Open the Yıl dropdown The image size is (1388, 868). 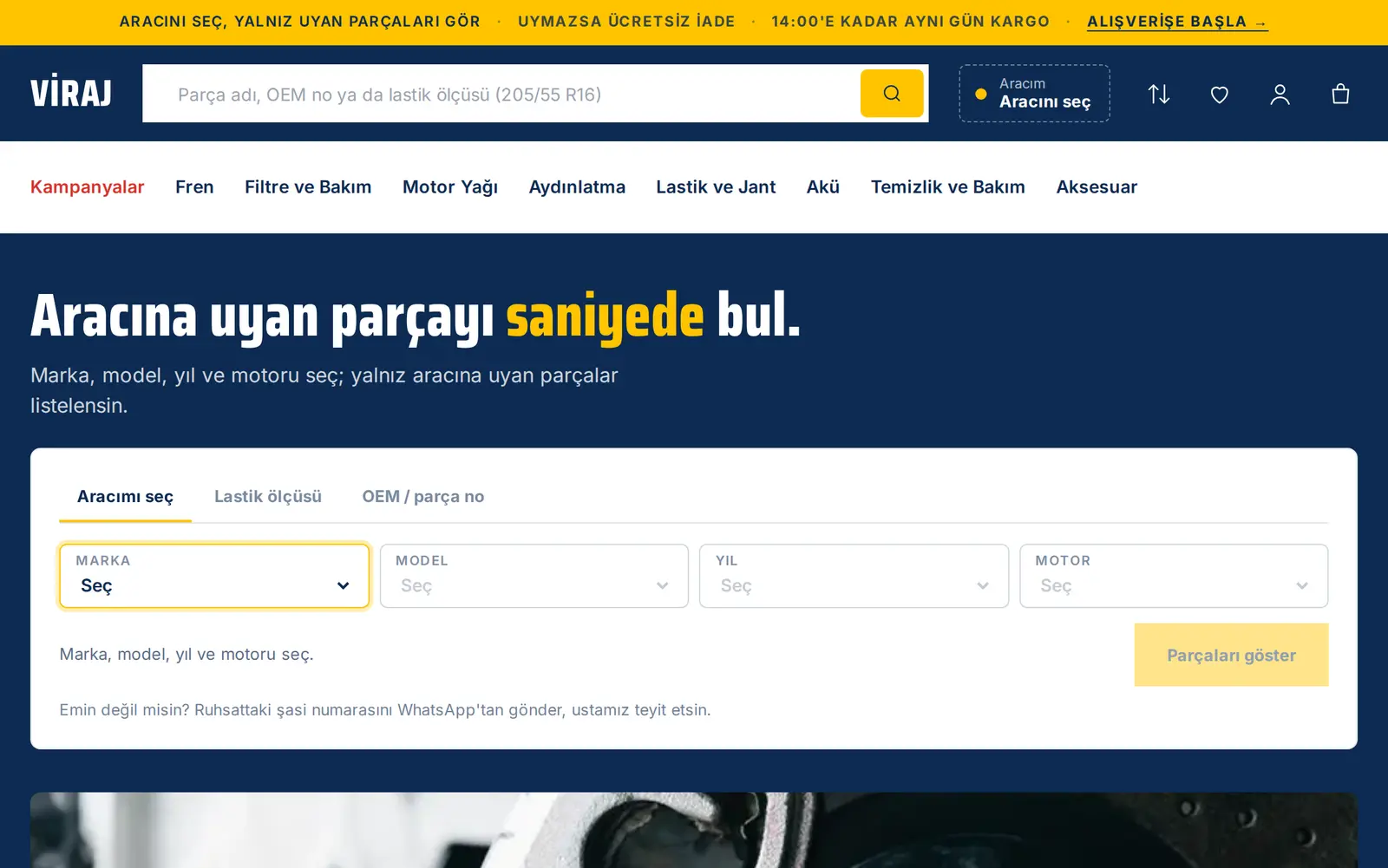point(854,576)
